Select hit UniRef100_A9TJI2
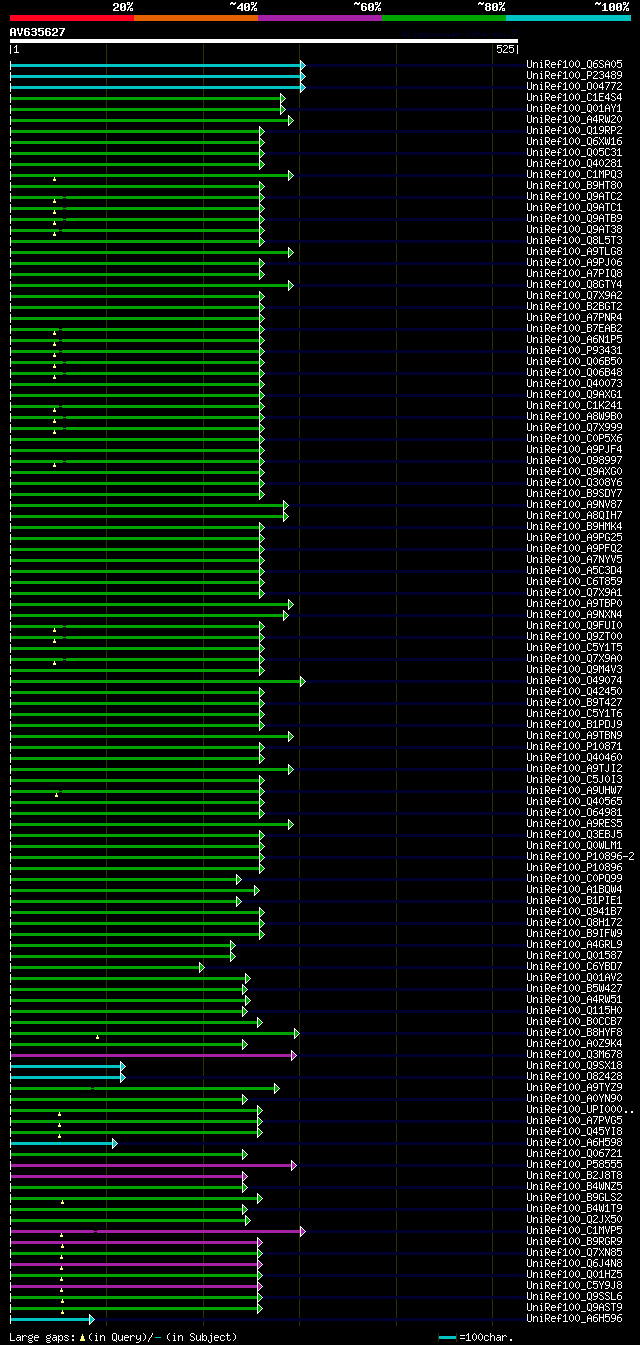640x1345 pixels. pos(576,769)
